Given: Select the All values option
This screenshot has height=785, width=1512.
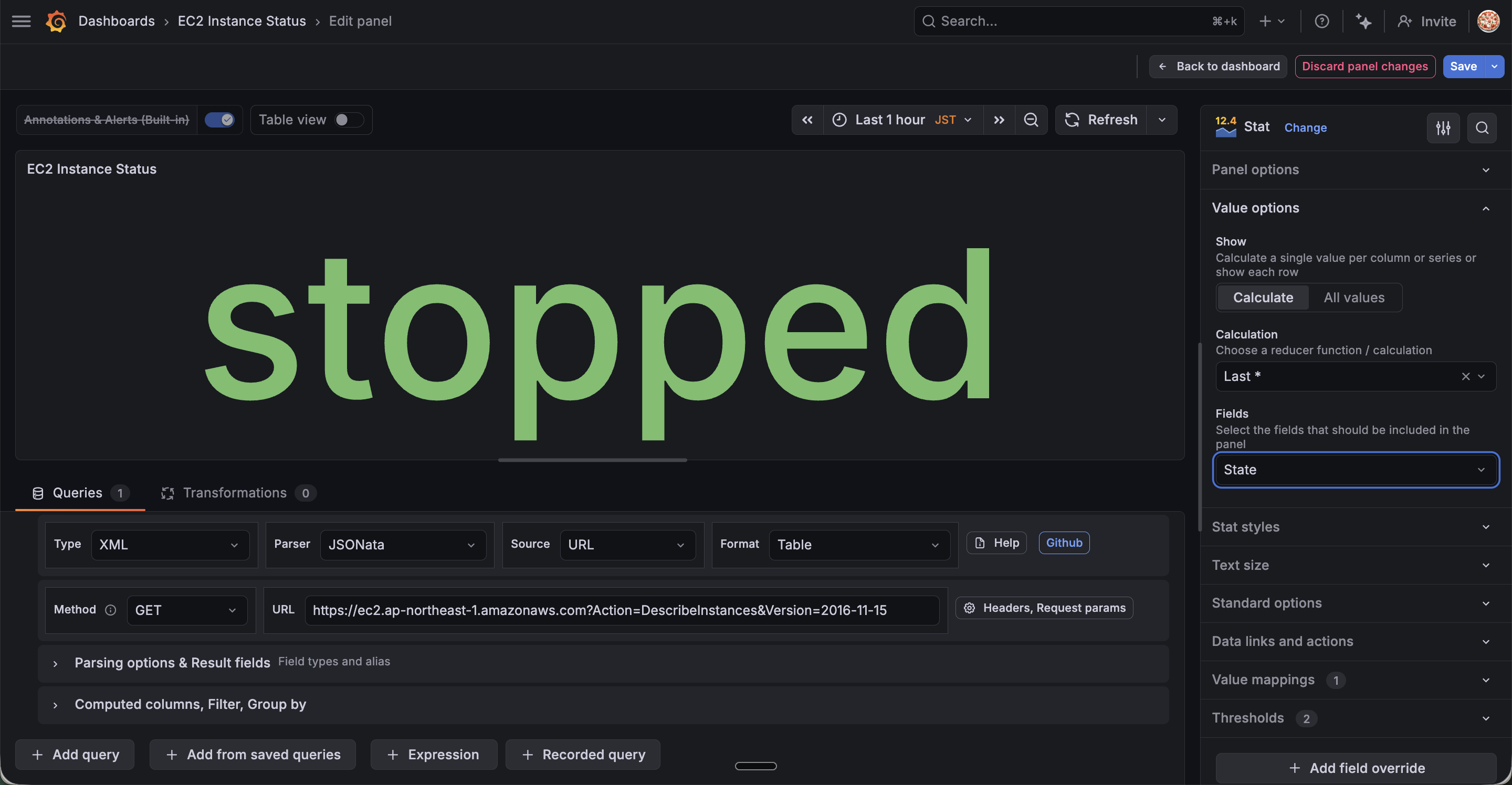Looking at the screenshot, I should coord(1353,298).
